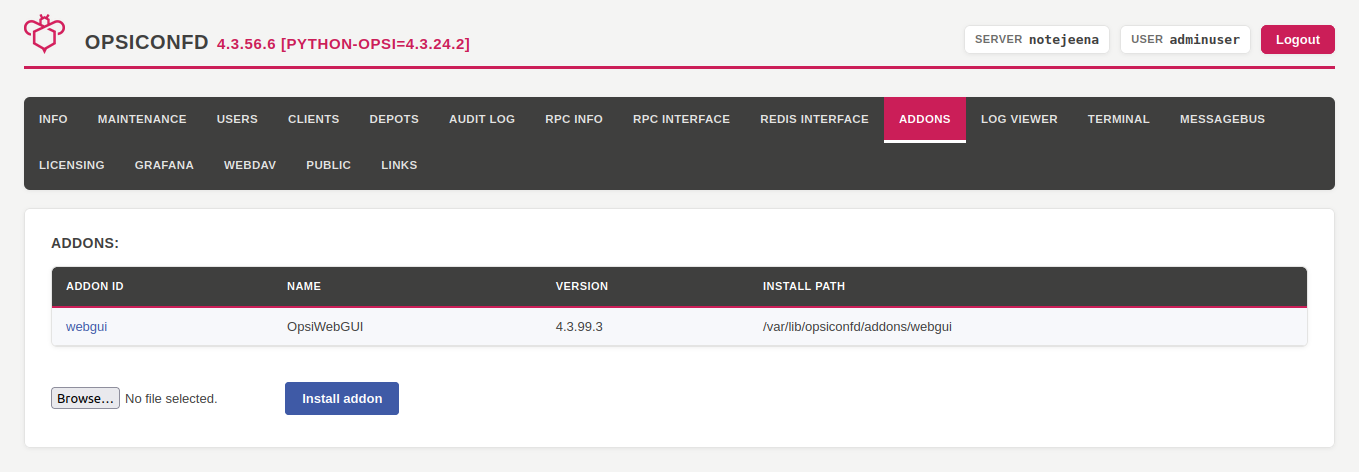Go to the Licensing tab
Screen dimensions: 1359x472
(72, 165)
